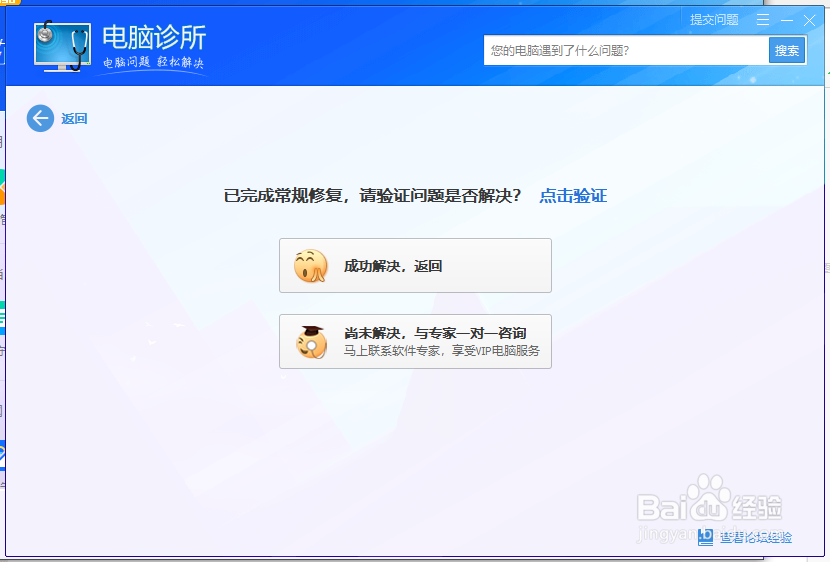Viewport: 830px width, 562px height.
Task: Click the 已完成常规修复 question text
Action: tap(373, 196)
